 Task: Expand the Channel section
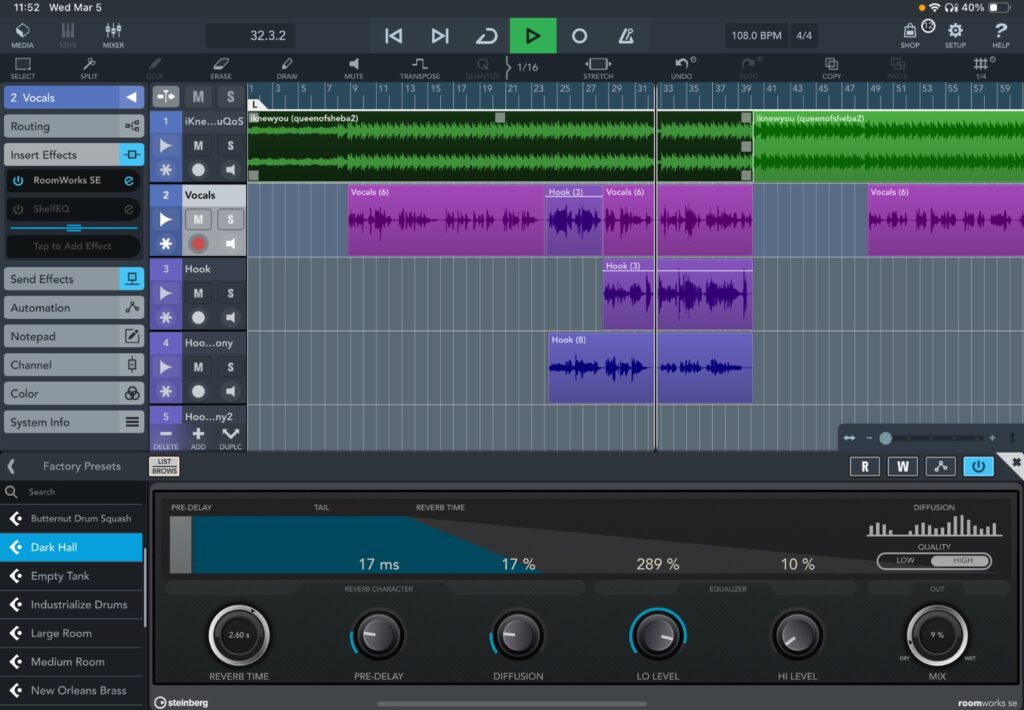[74, 365]
